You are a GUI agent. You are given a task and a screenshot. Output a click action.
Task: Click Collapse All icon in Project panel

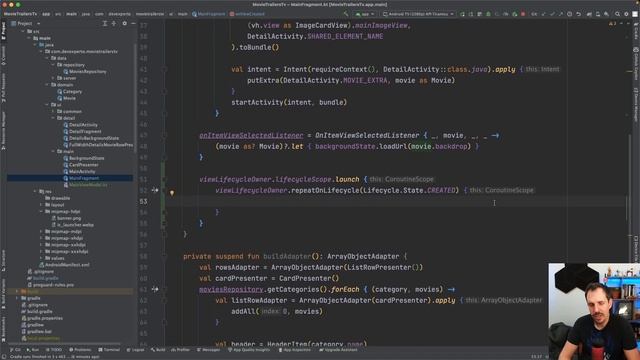point(114,24)
